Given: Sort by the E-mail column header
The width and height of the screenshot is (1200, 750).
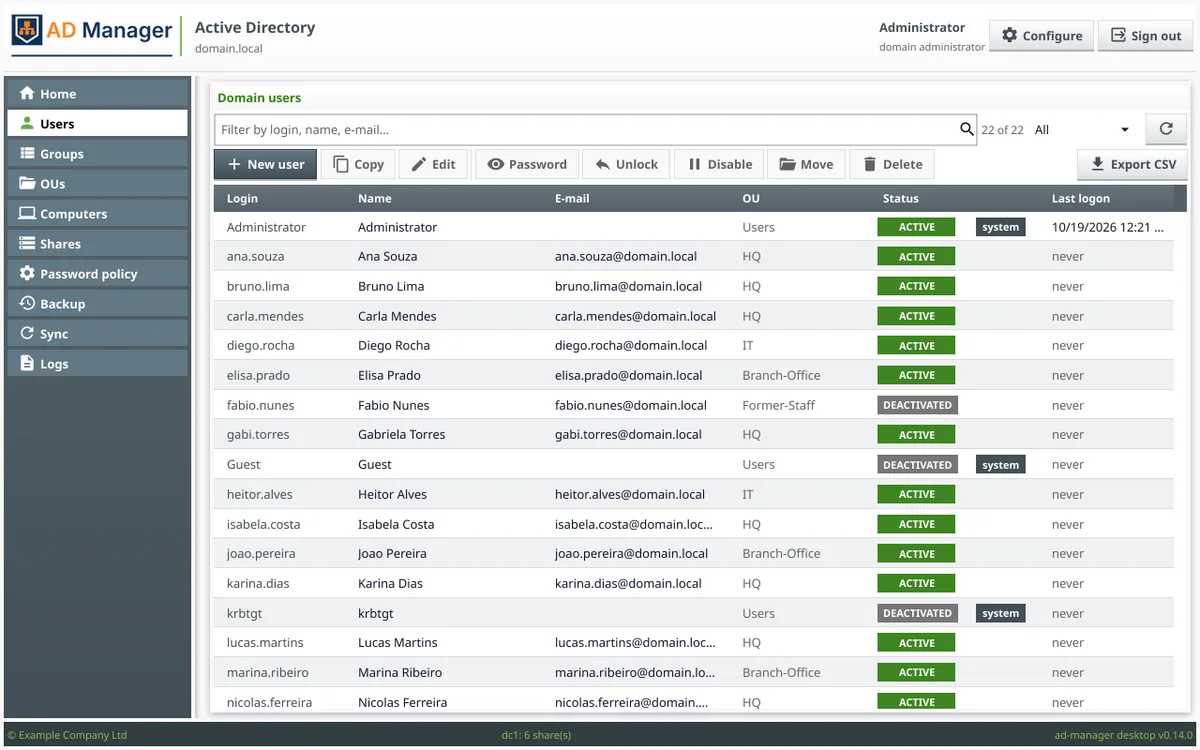Looking at the screenshot, I should tap(572, 198).
